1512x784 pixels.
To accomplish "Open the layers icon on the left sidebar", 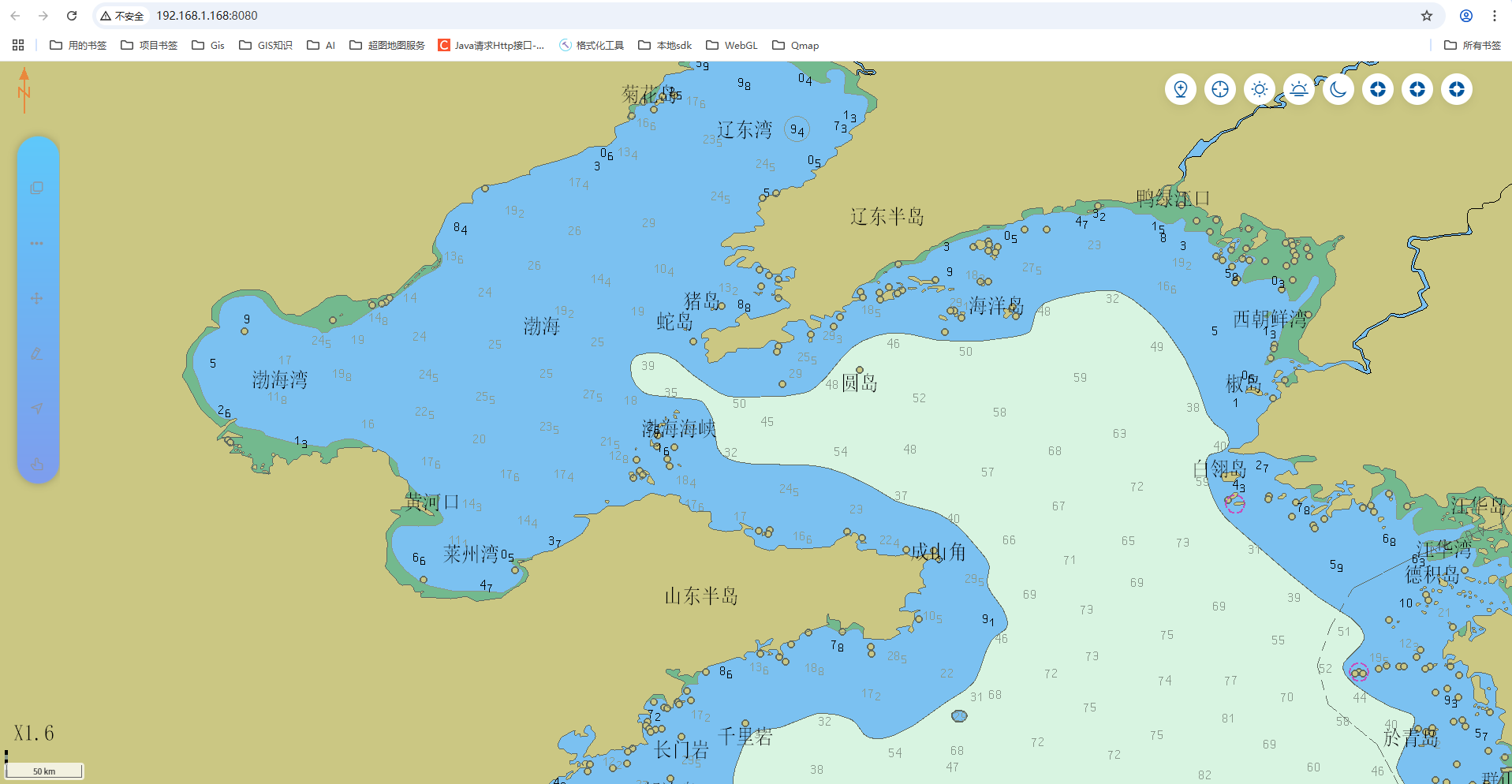I will pyautogui.click(x=37, y=187).
